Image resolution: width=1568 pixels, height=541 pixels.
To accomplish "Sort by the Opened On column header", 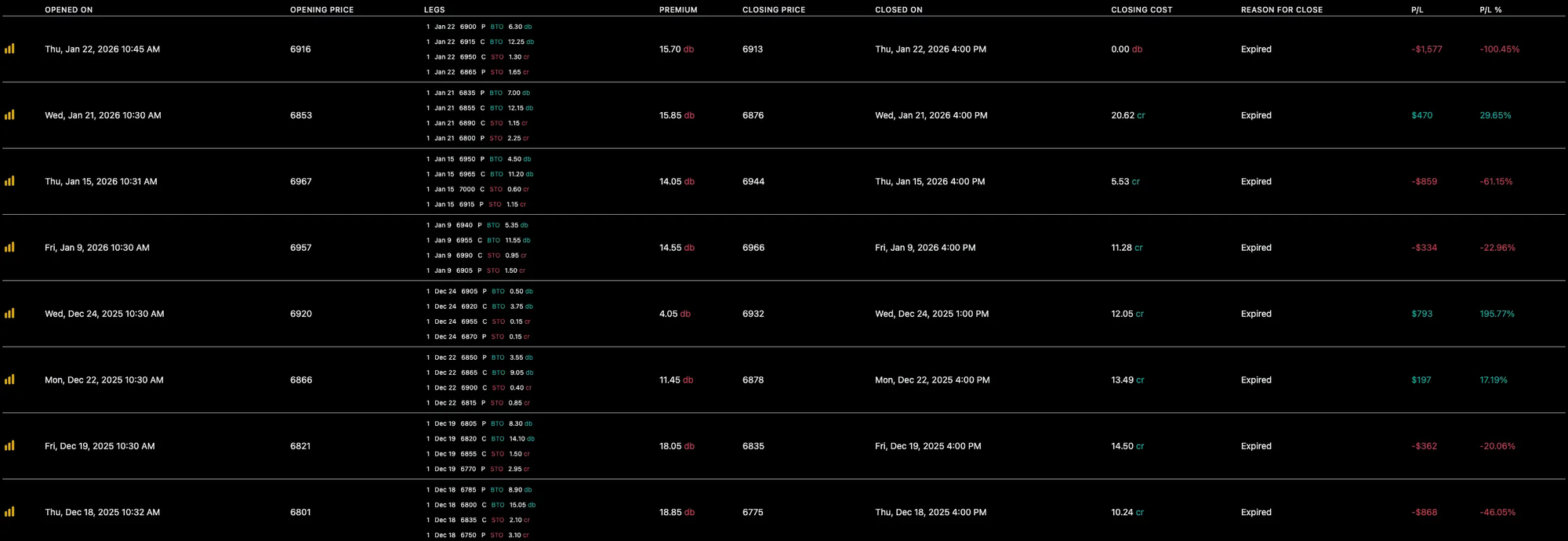I will (x=68, y=10).
